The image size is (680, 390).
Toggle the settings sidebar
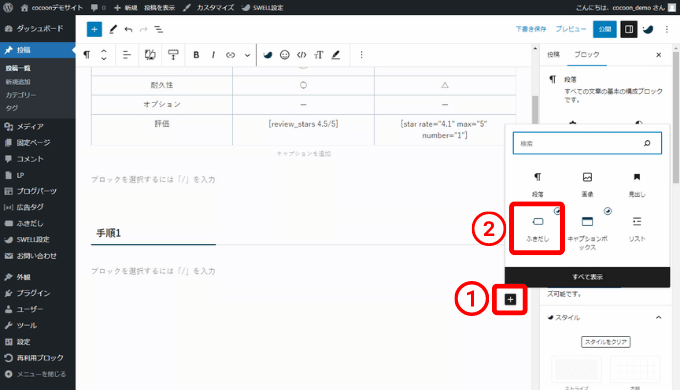[x=629, y=29]
